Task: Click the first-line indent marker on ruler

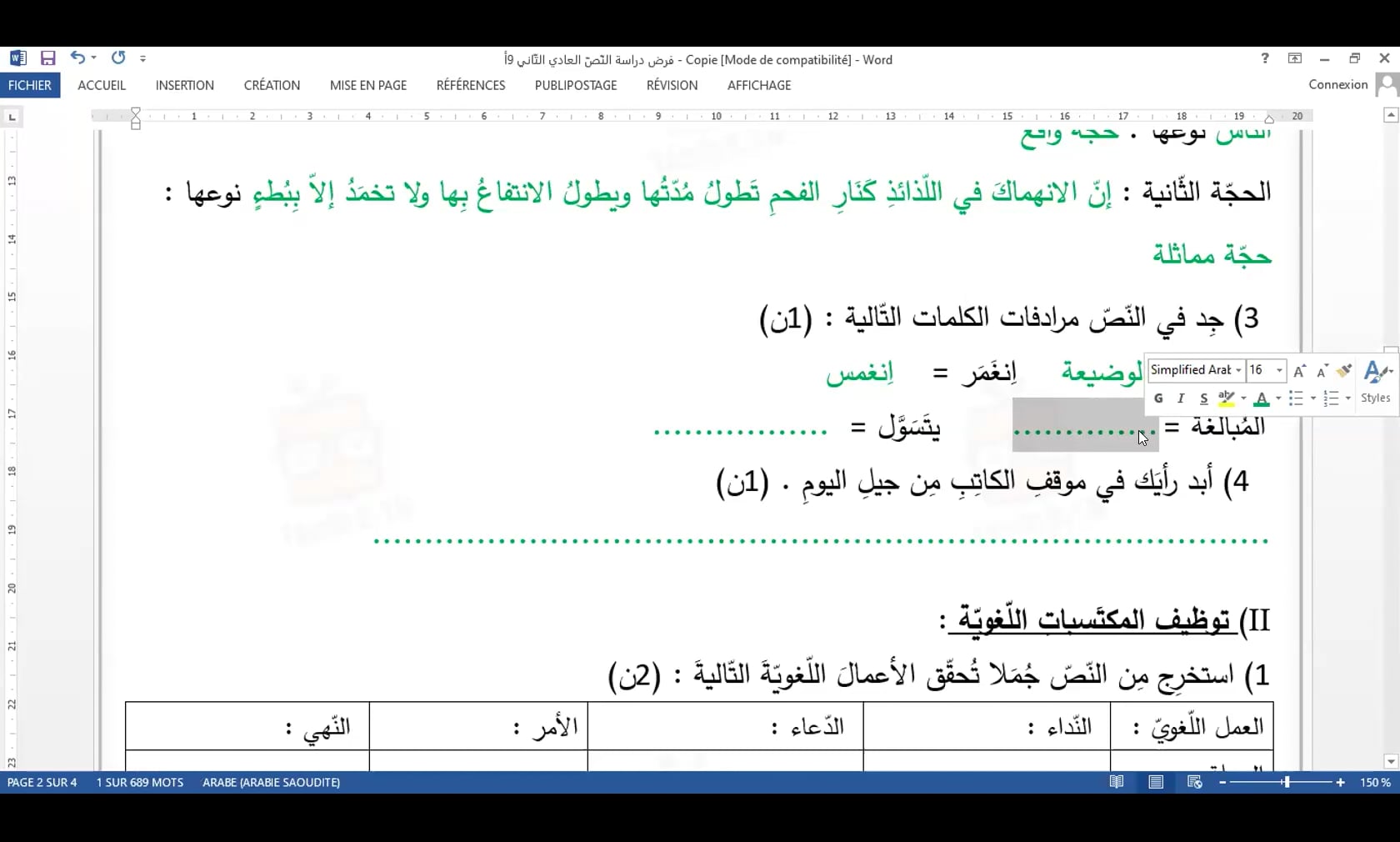Action: pyautogui.click(x=136, y=112)
